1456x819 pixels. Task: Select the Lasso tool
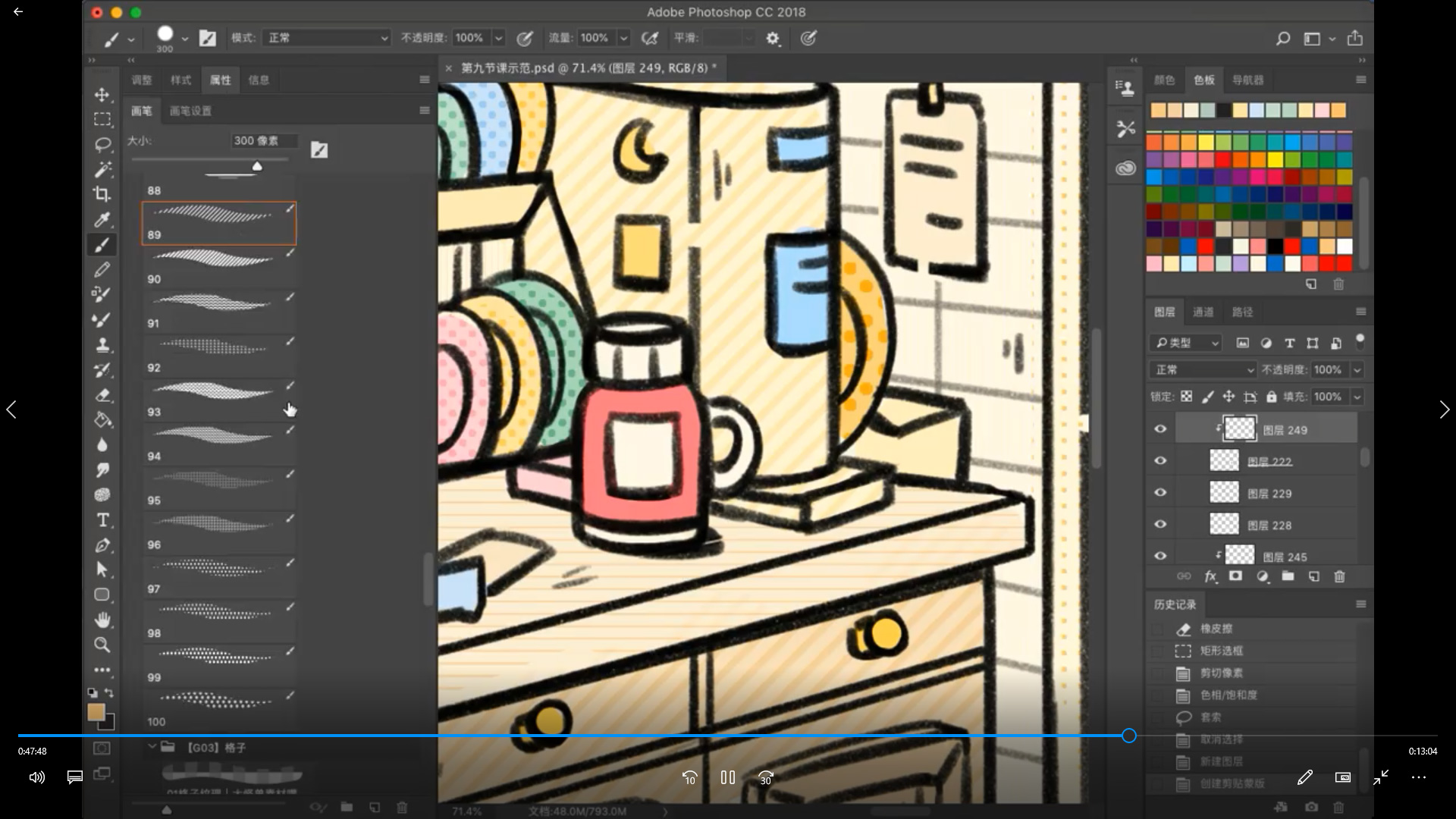(x=102, y=145)
